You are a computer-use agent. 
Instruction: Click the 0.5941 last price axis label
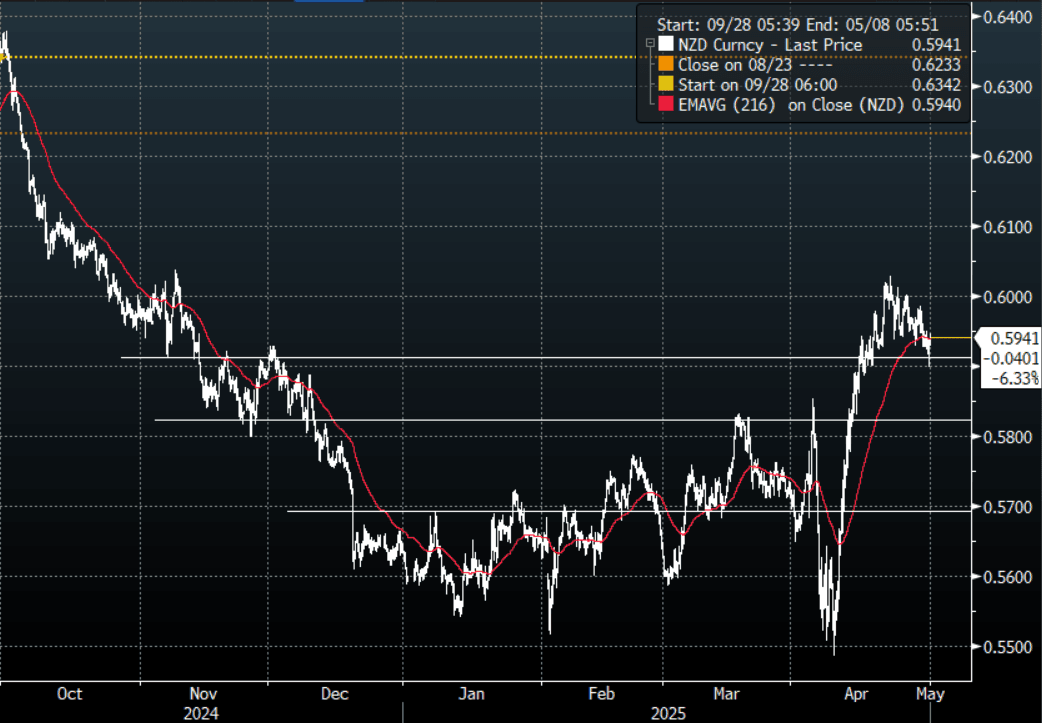tap(1014, 338)
